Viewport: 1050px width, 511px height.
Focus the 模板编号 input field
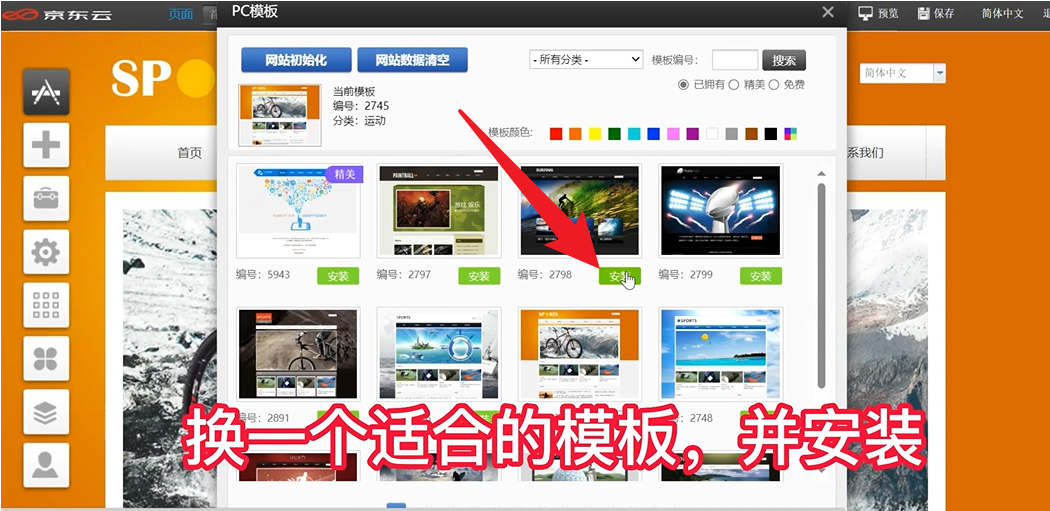[735, 60]
